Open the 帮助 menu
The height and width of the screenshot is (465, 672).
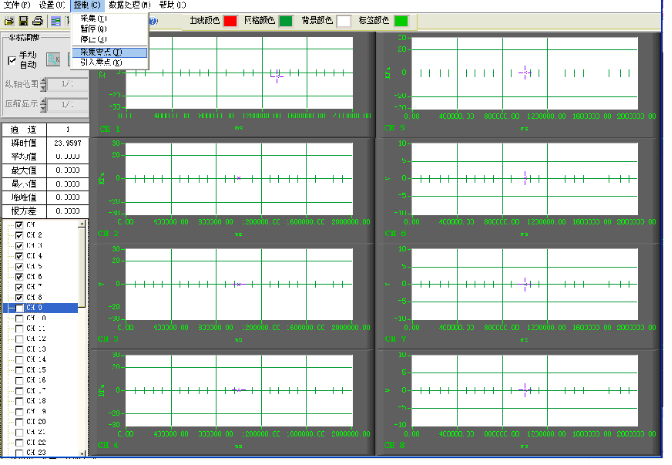[173, 5]
